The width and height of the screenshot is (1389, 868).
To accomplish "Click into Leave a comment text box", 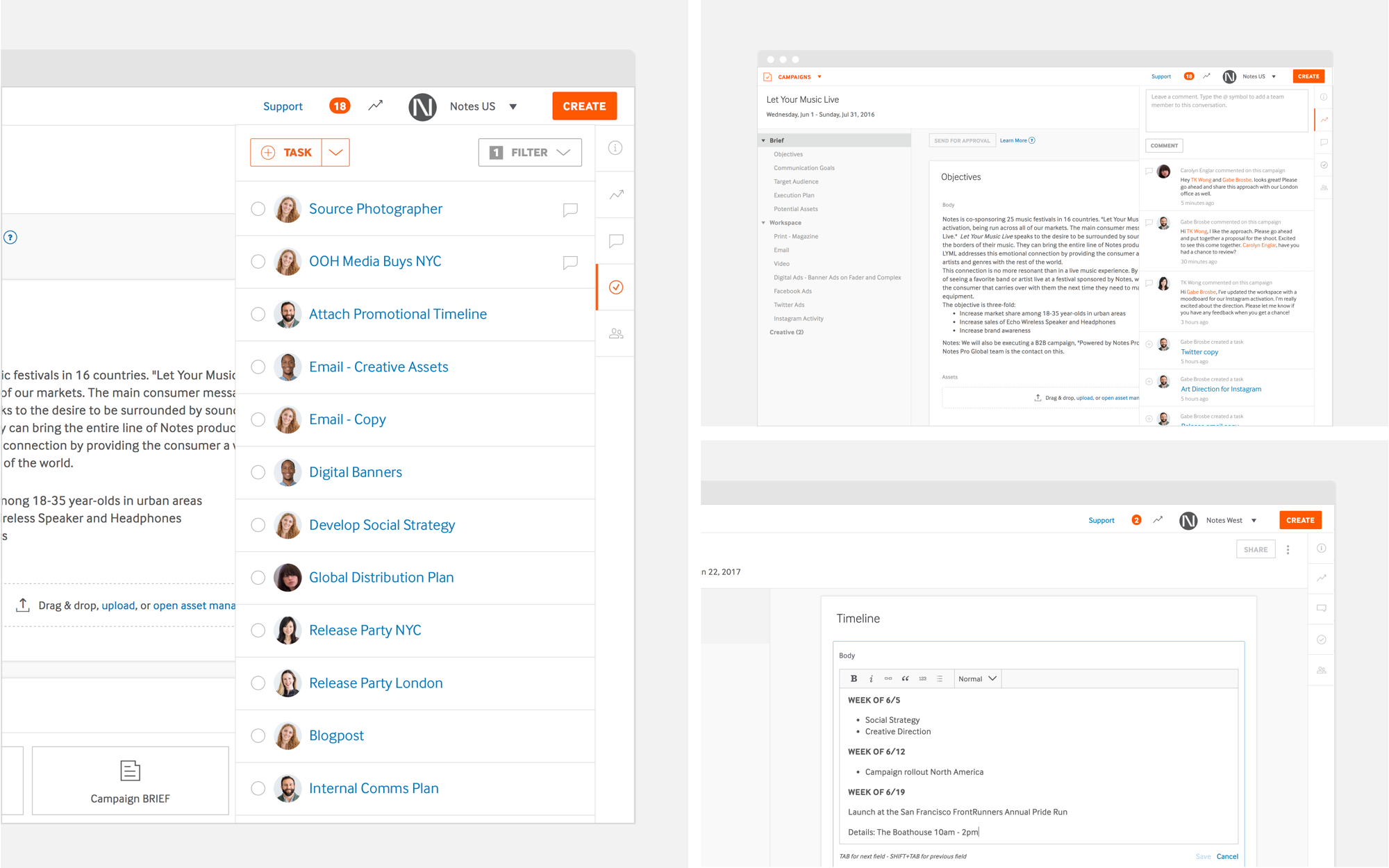I will click(x=1226, y=110).
